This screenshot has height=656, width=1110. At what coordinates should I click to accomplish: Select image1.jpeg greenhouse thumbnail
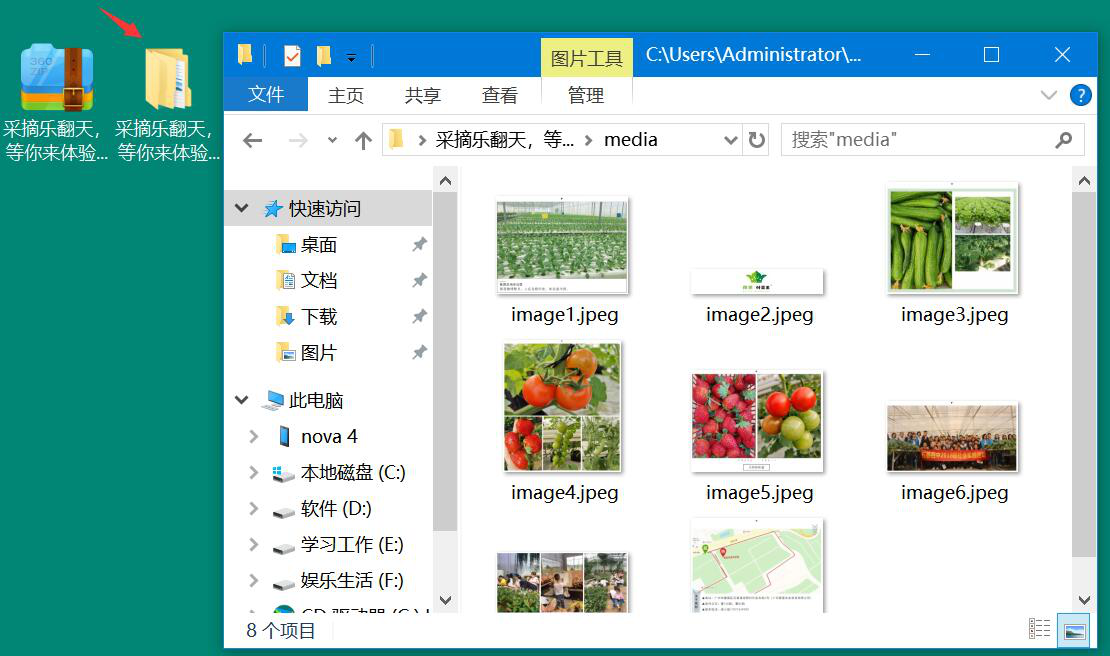pos(562,246)
